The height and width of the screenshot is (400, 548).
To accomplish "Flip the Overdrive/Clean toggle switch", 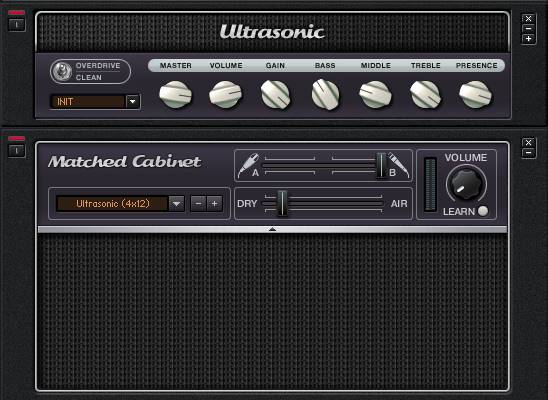I will pyautogui.click(x=62, y=72).
